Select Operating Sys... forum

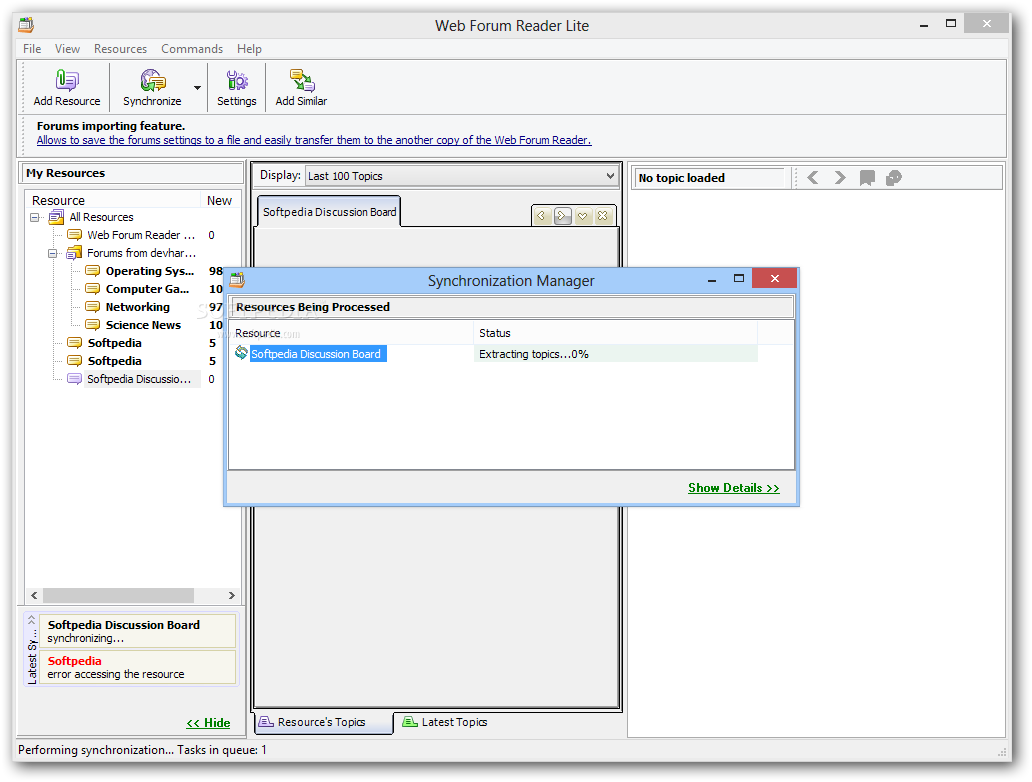point(149,271)
